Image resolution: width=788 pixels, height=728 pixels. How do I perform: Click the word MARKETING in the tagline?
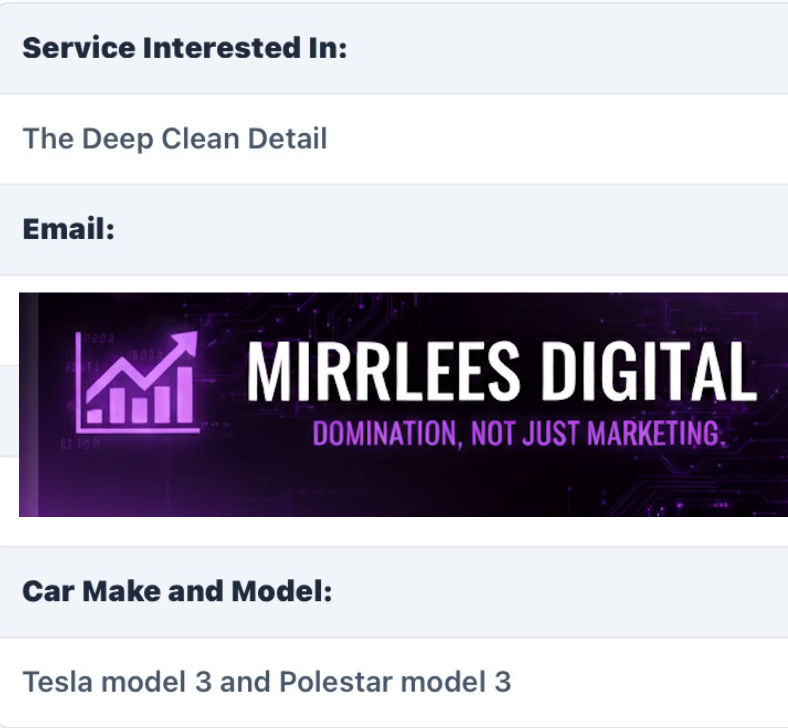pyautogui.click(x=654, y=435)
